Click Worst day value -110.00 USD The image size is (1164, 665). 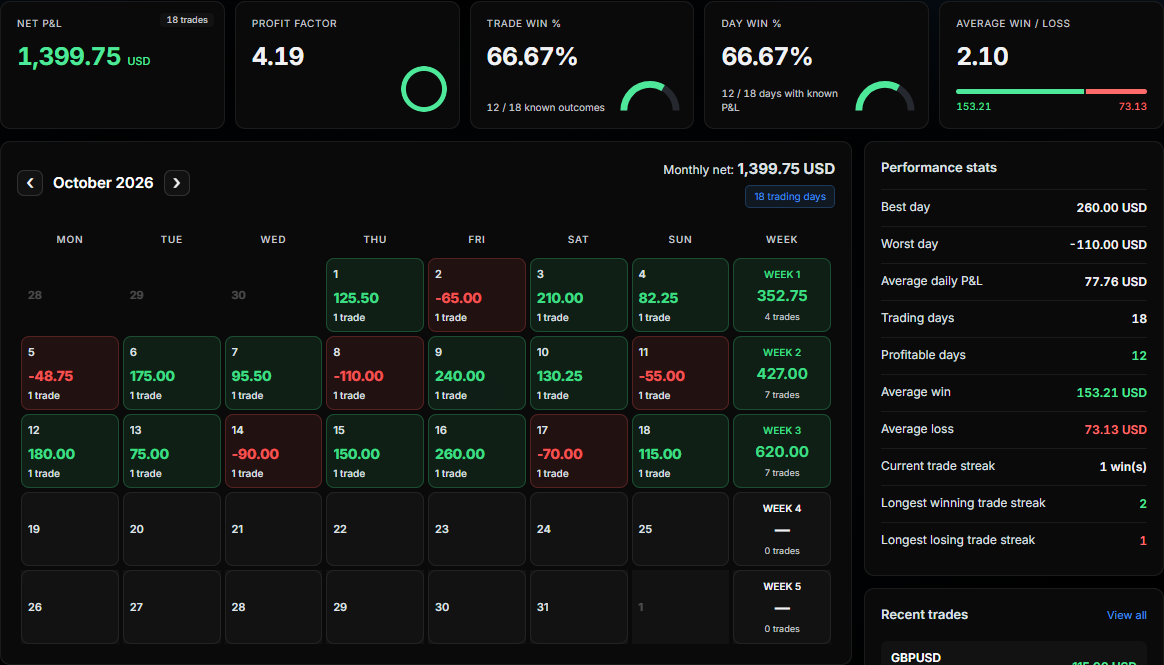(1108, 245)
